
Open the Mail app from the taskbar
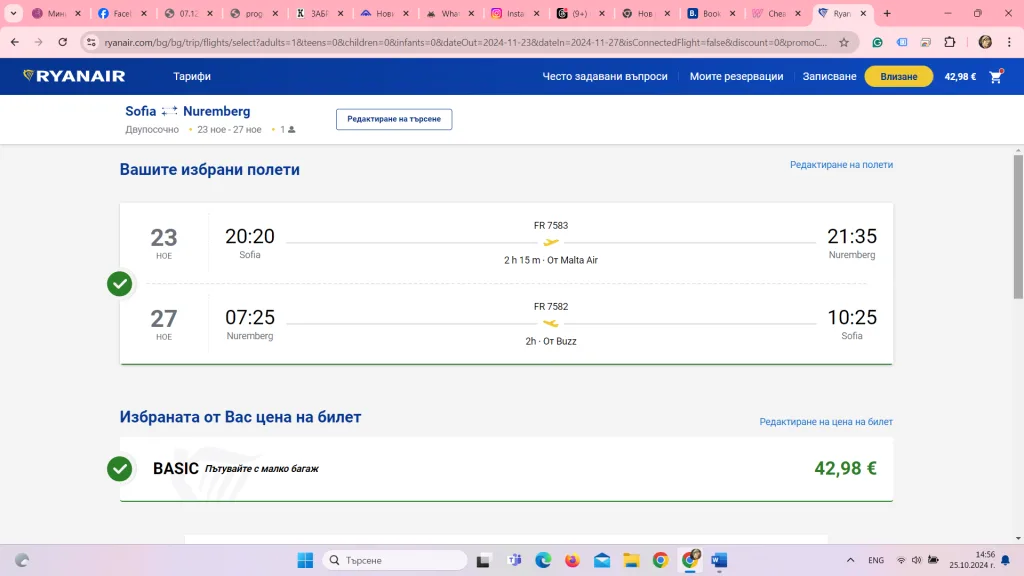click(x=601, y=560)
